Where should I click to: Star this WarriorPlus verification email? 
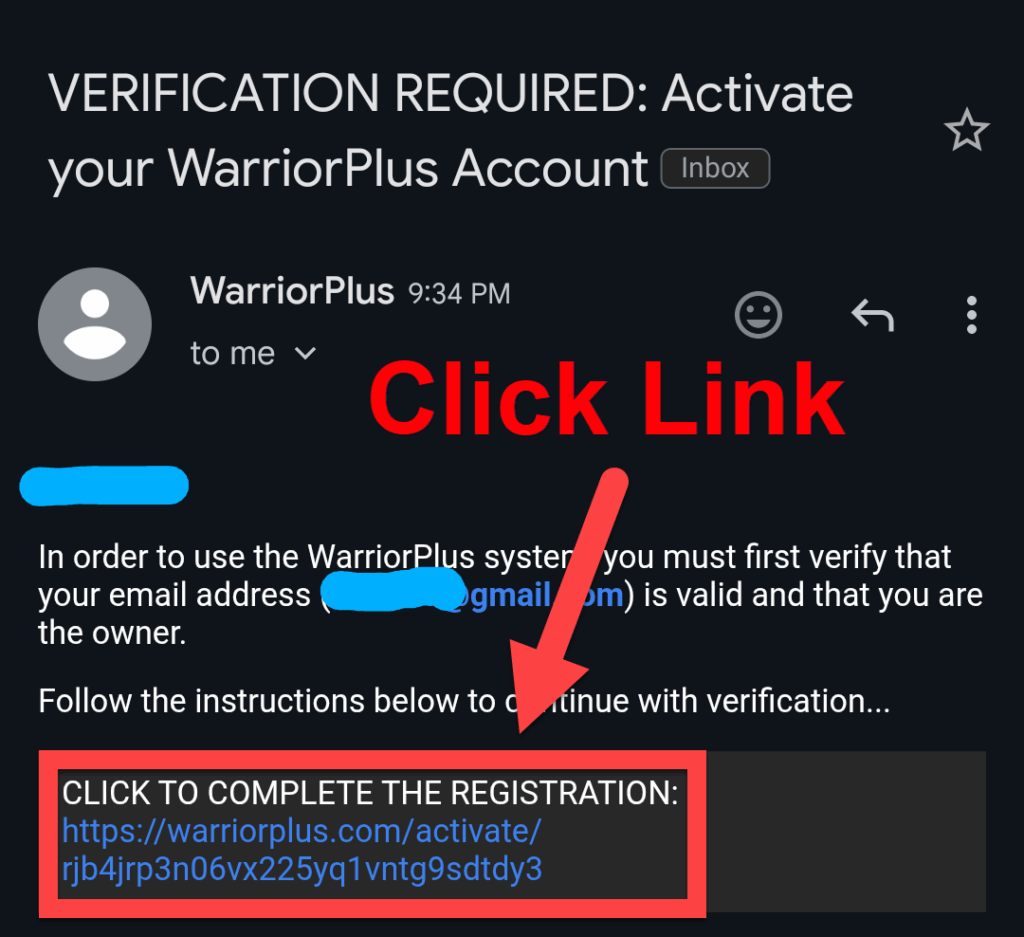(x=967, y=130)
